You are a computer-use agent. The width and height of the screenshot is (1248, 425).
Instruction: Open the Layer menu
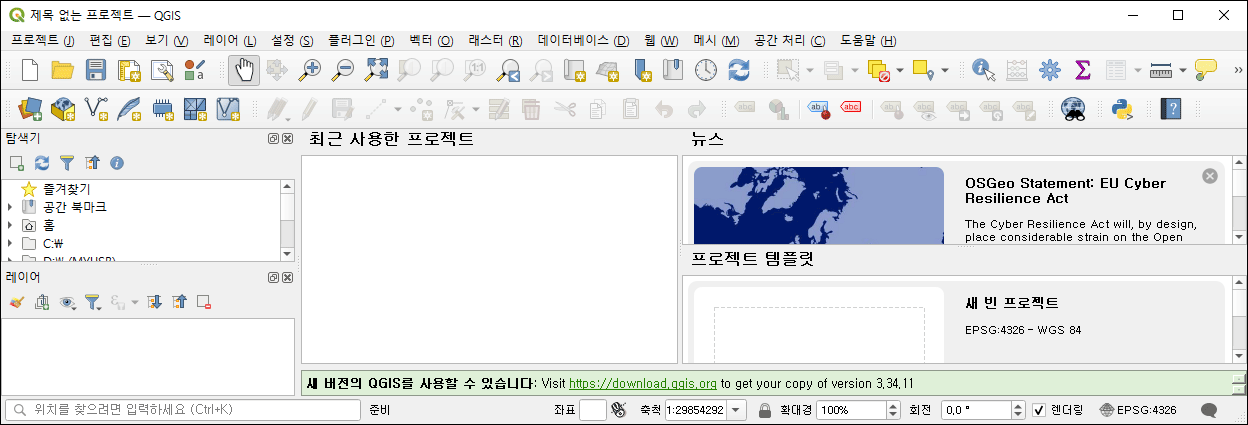tap(230, 40)
